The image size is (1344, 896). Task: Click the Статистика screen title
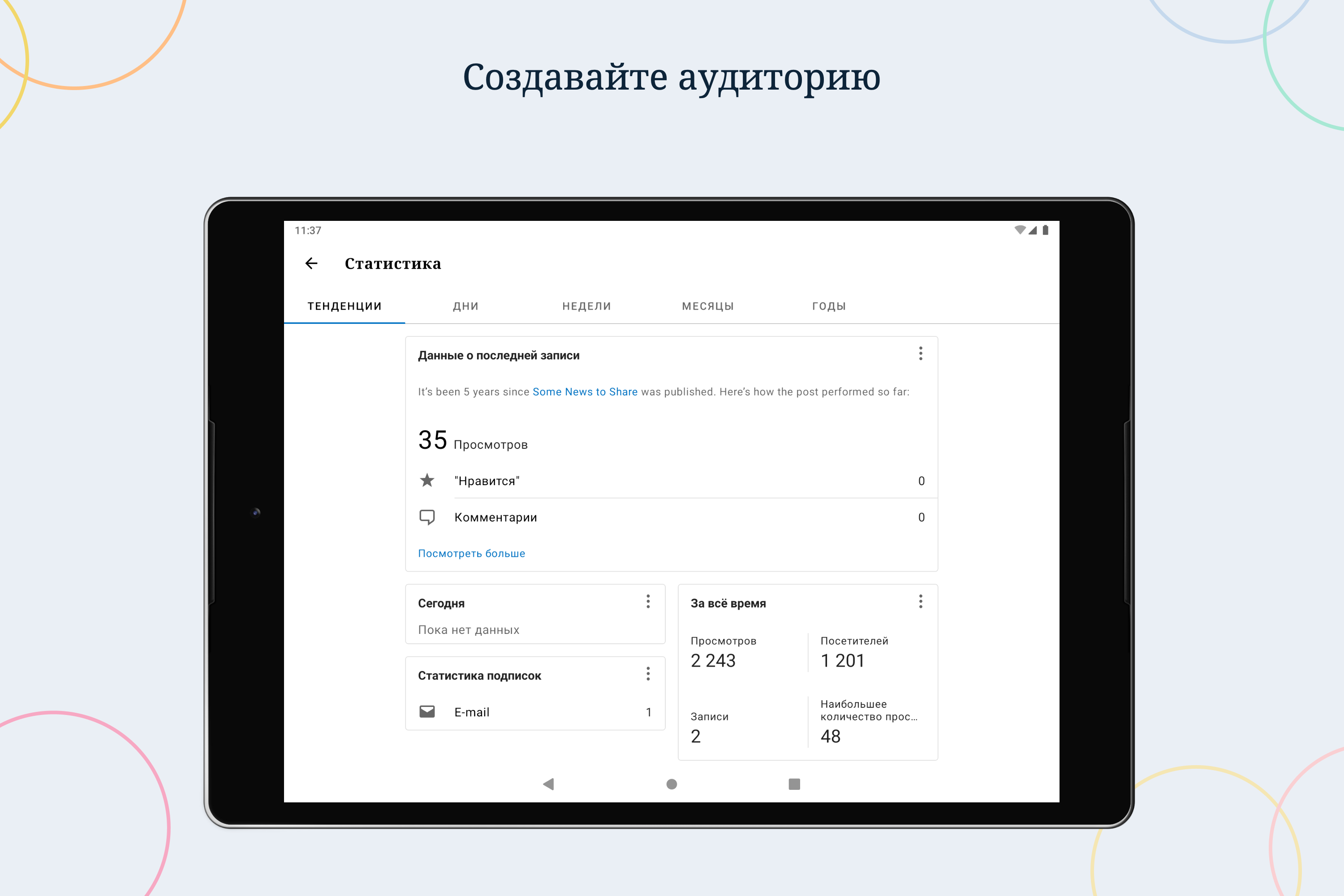[392, 263]
